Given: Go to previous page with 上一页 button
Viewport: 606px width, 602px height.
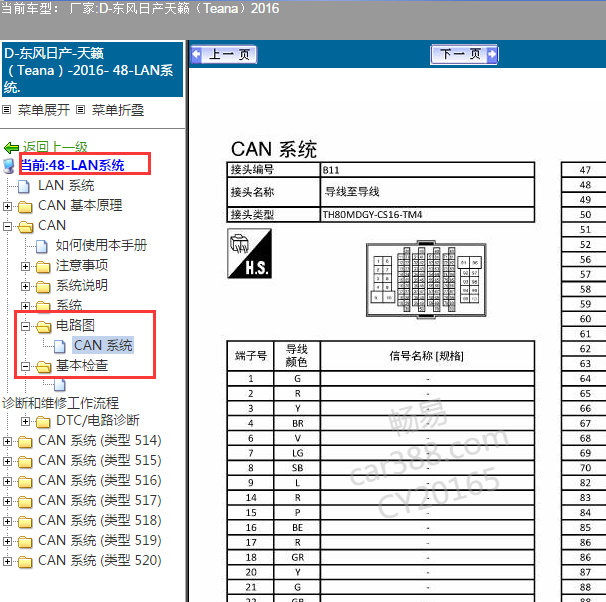Looking at the screenshot, I should point(224,54).
